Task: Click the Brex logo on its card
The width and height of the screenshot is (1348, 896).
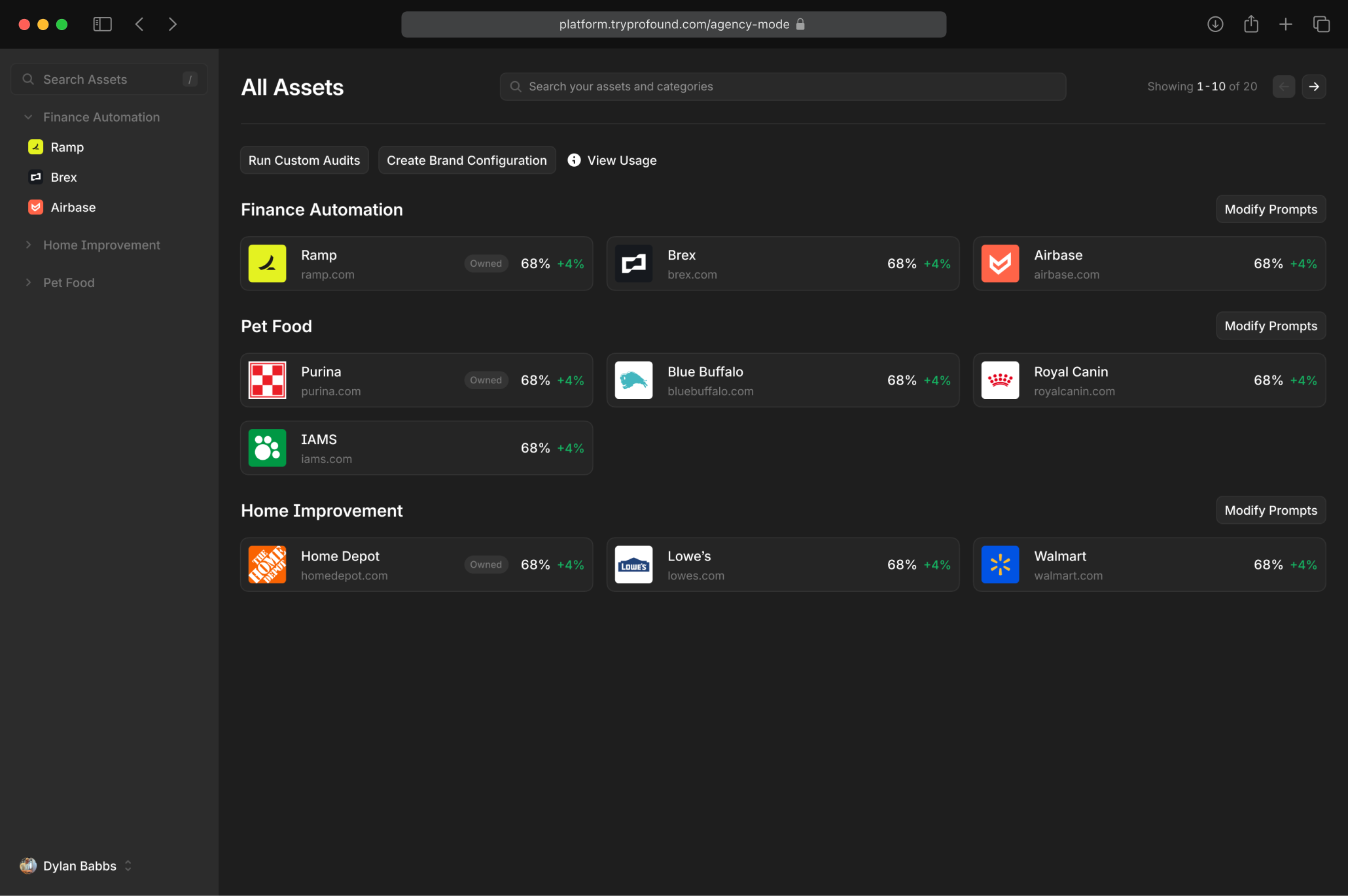Action: pyautogui.click(x=633, y=264)
